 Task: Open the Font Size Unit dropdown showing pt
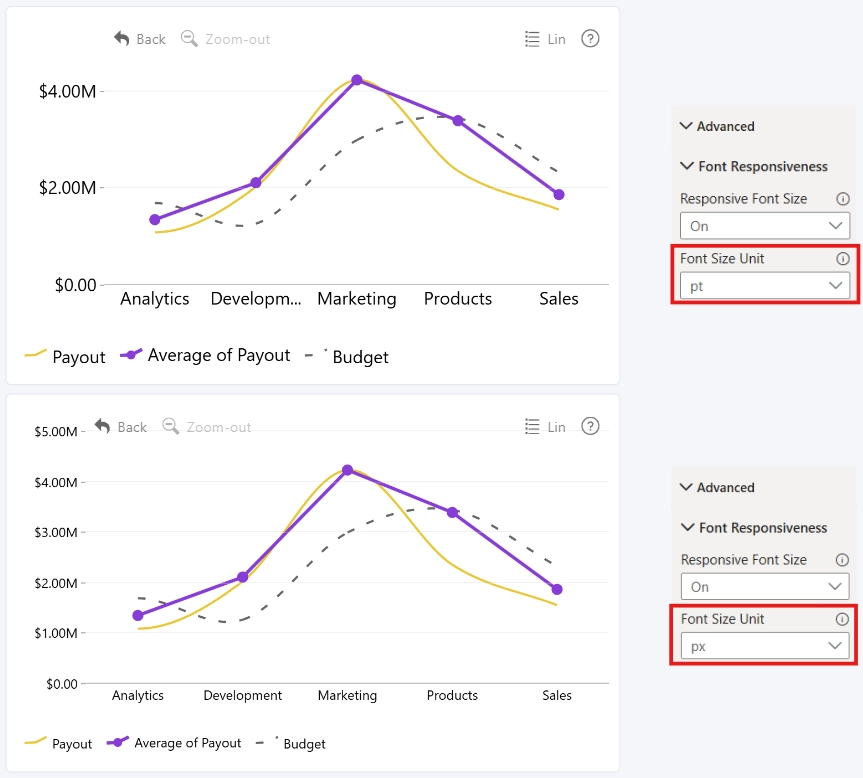[764, 286]
